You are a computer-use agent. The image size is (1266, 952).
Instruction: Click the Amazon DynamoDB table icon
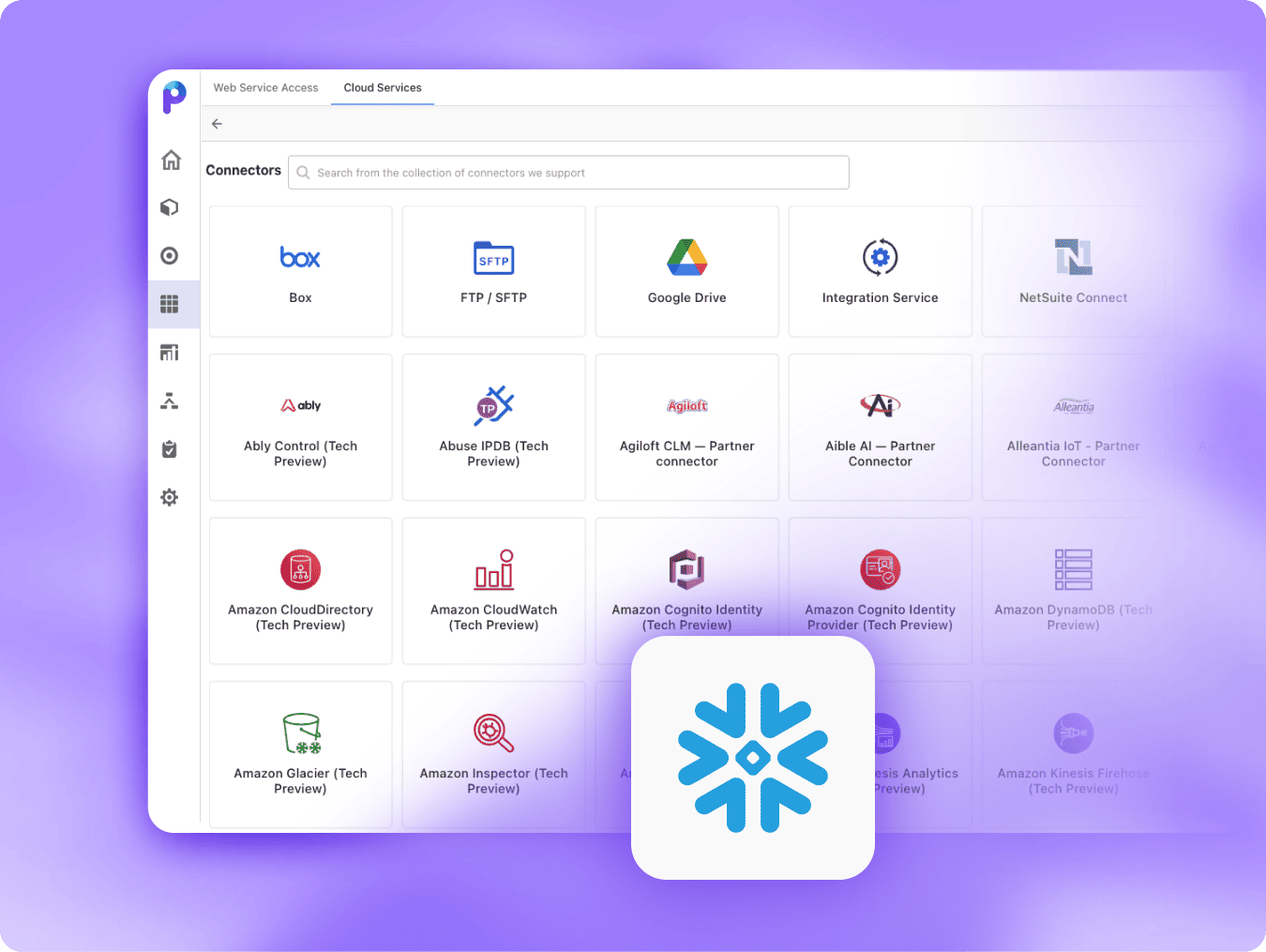[x=1074, y=569]
